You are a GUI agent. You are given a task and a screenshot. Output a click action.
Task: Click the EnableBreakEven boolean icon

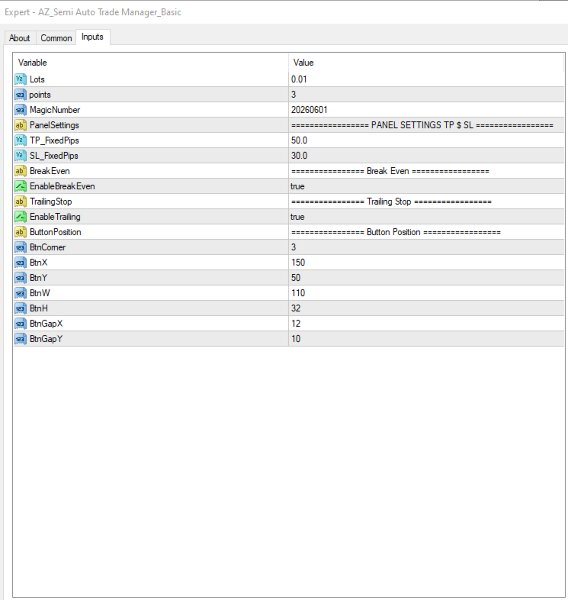[20, 186]
